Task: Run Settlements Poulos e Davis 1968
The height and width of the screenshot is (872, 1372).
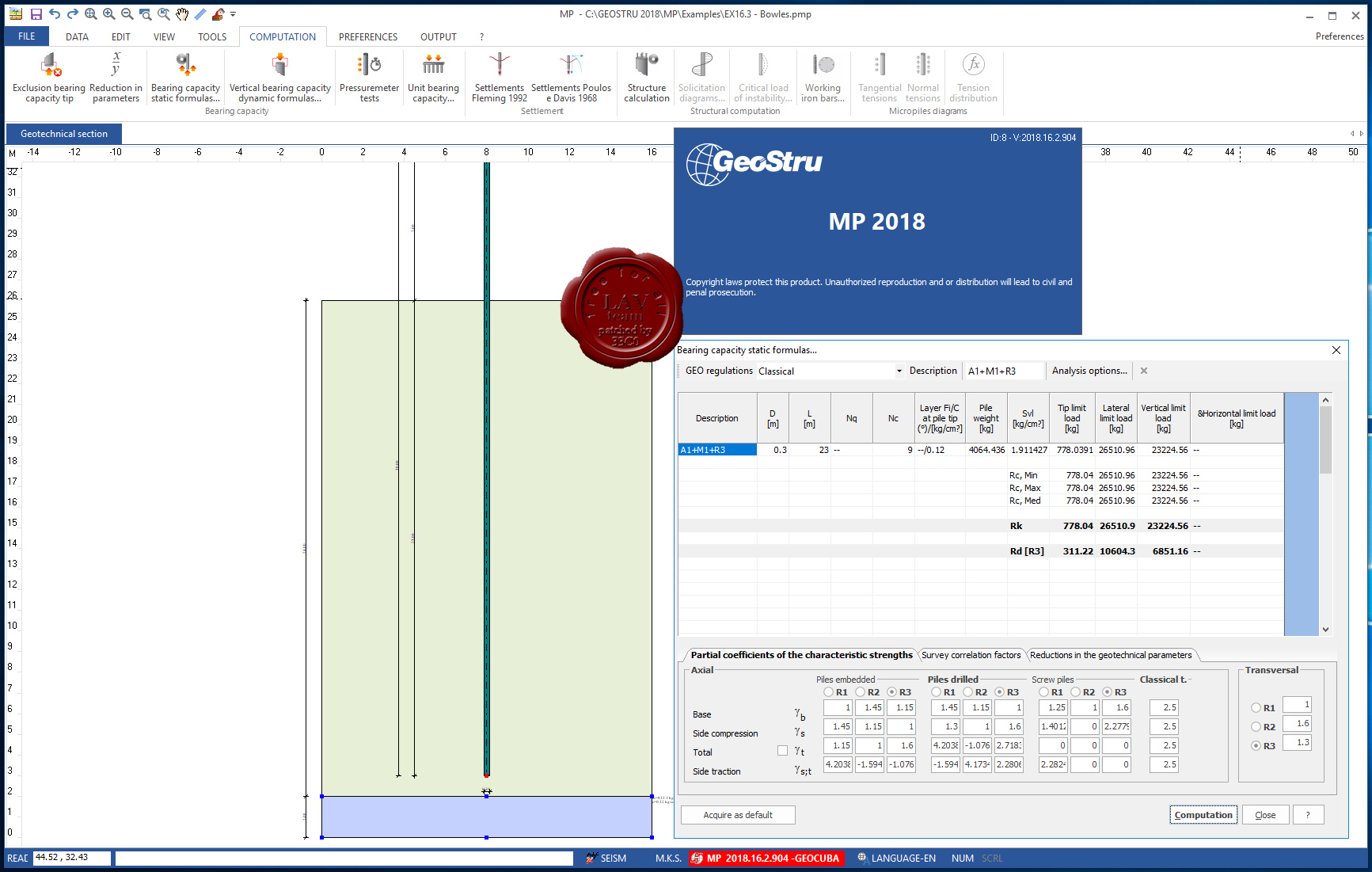Action: (x=571, y=78)
